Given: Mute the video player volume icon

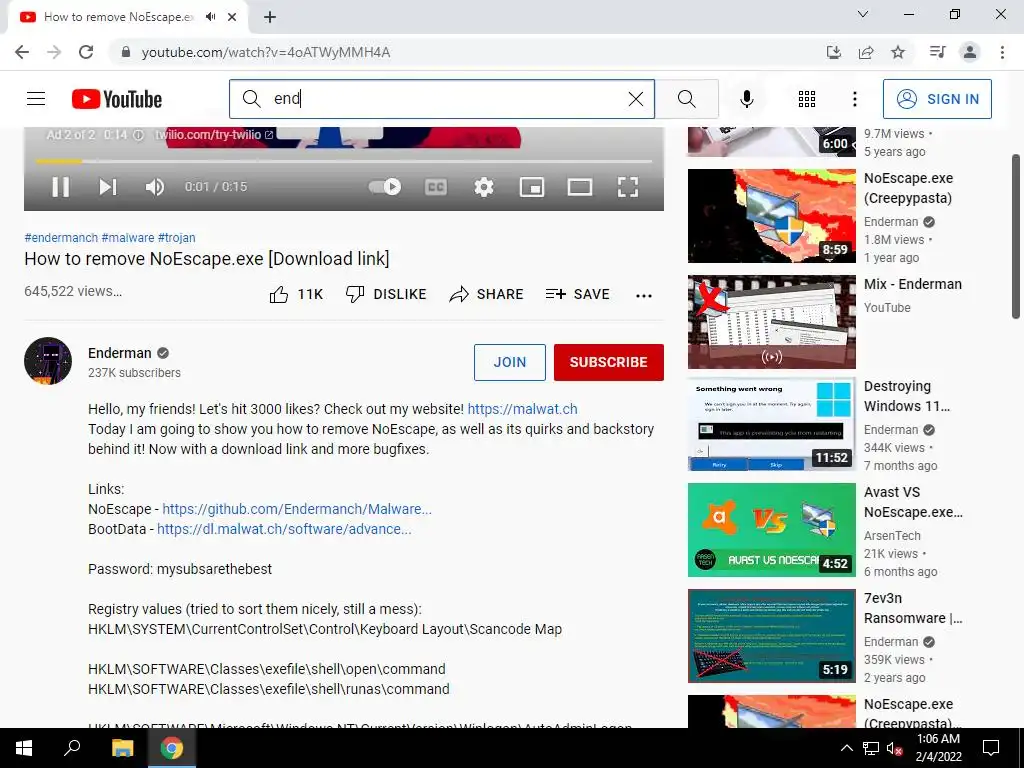Looking at the screenshot, I should point(155,187).
